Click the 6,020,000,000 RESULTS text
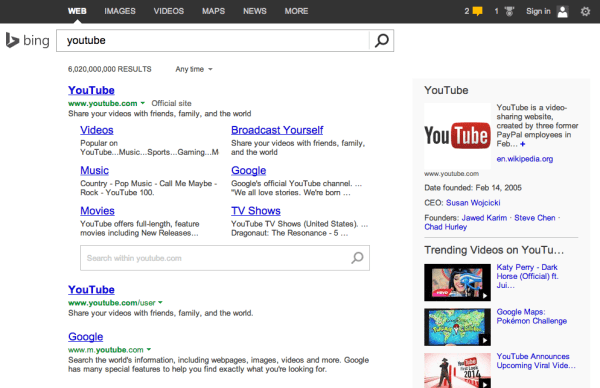600x388 pixels. (x=110, y=69)
